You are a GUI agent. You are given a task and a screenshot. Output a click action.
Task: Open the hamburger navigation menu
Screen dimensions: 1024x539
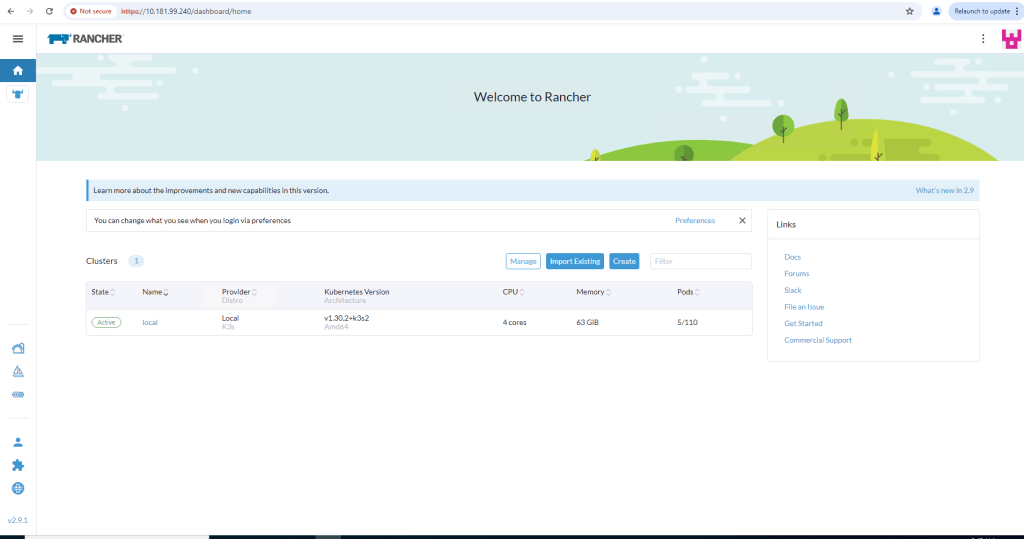[17, 39]
